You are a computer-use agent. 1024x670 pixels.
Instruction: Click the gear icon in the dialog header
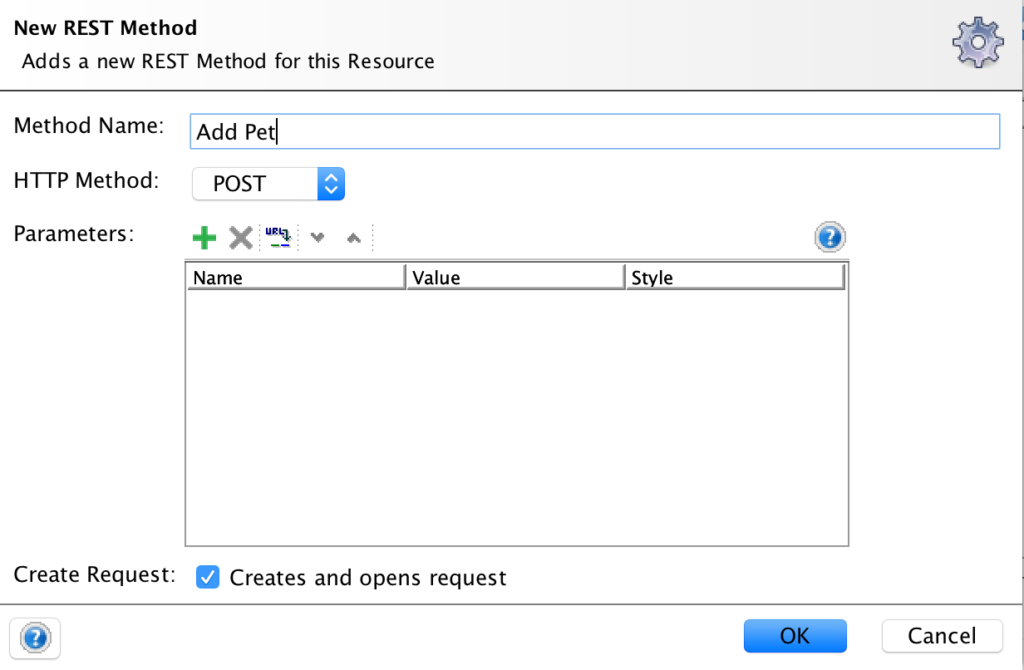click(x=976, y=42)
